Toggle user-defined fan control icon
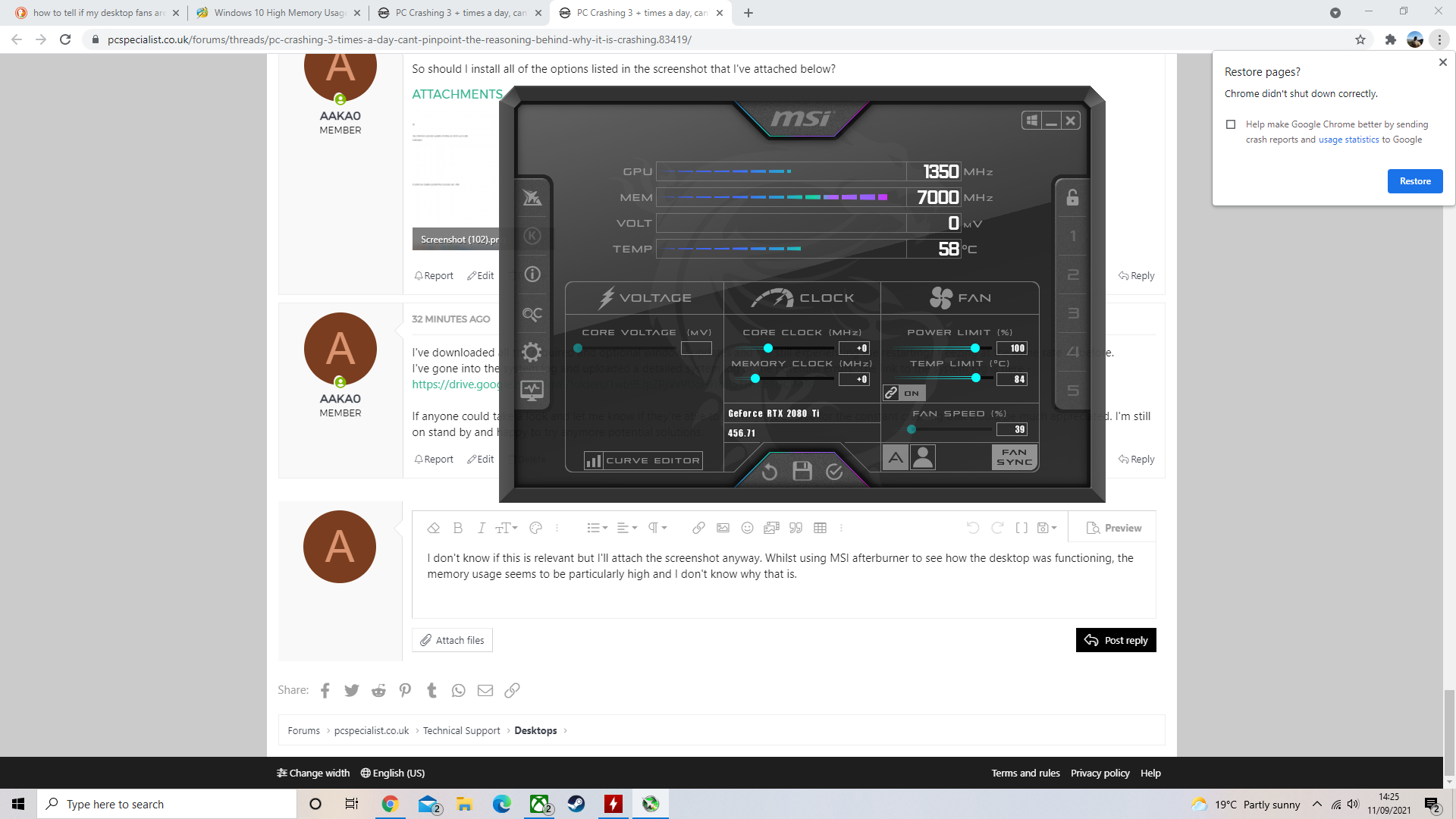Screen dimensions: 1456x819 [x=923, y=457]
